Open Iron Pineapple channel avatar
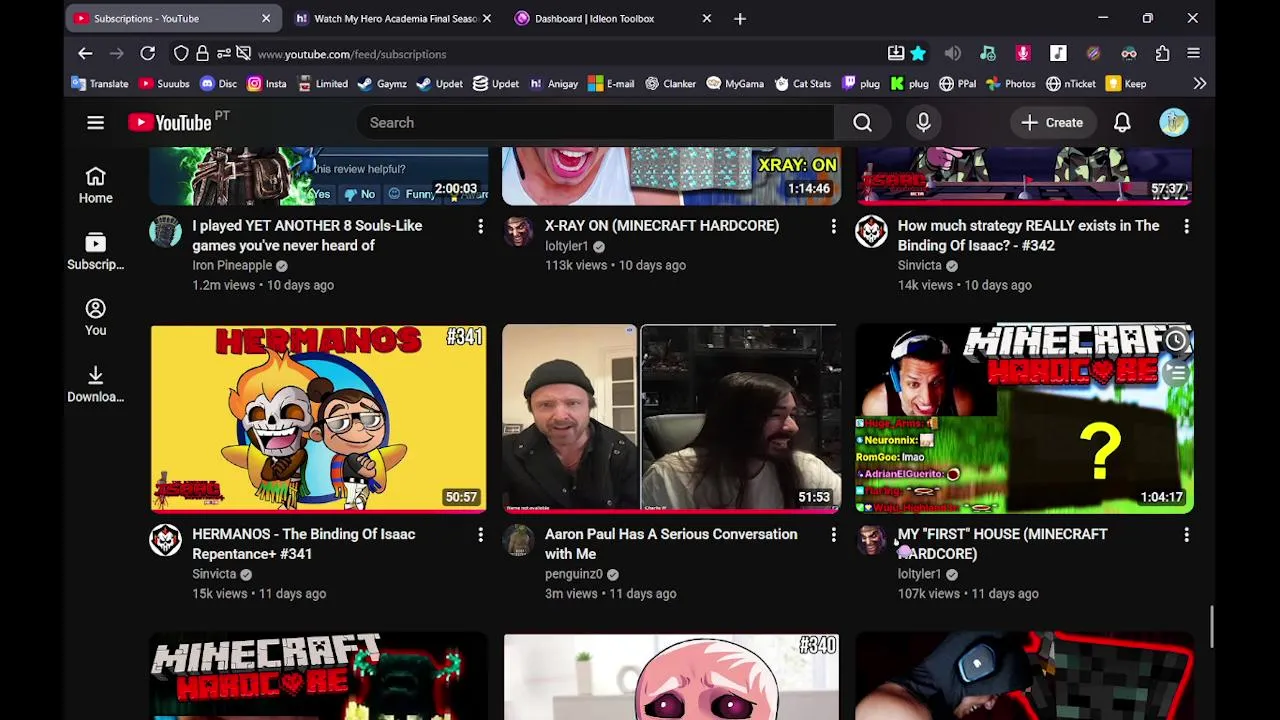Viewport: 1280px width, 720px height. click(166, 231)
